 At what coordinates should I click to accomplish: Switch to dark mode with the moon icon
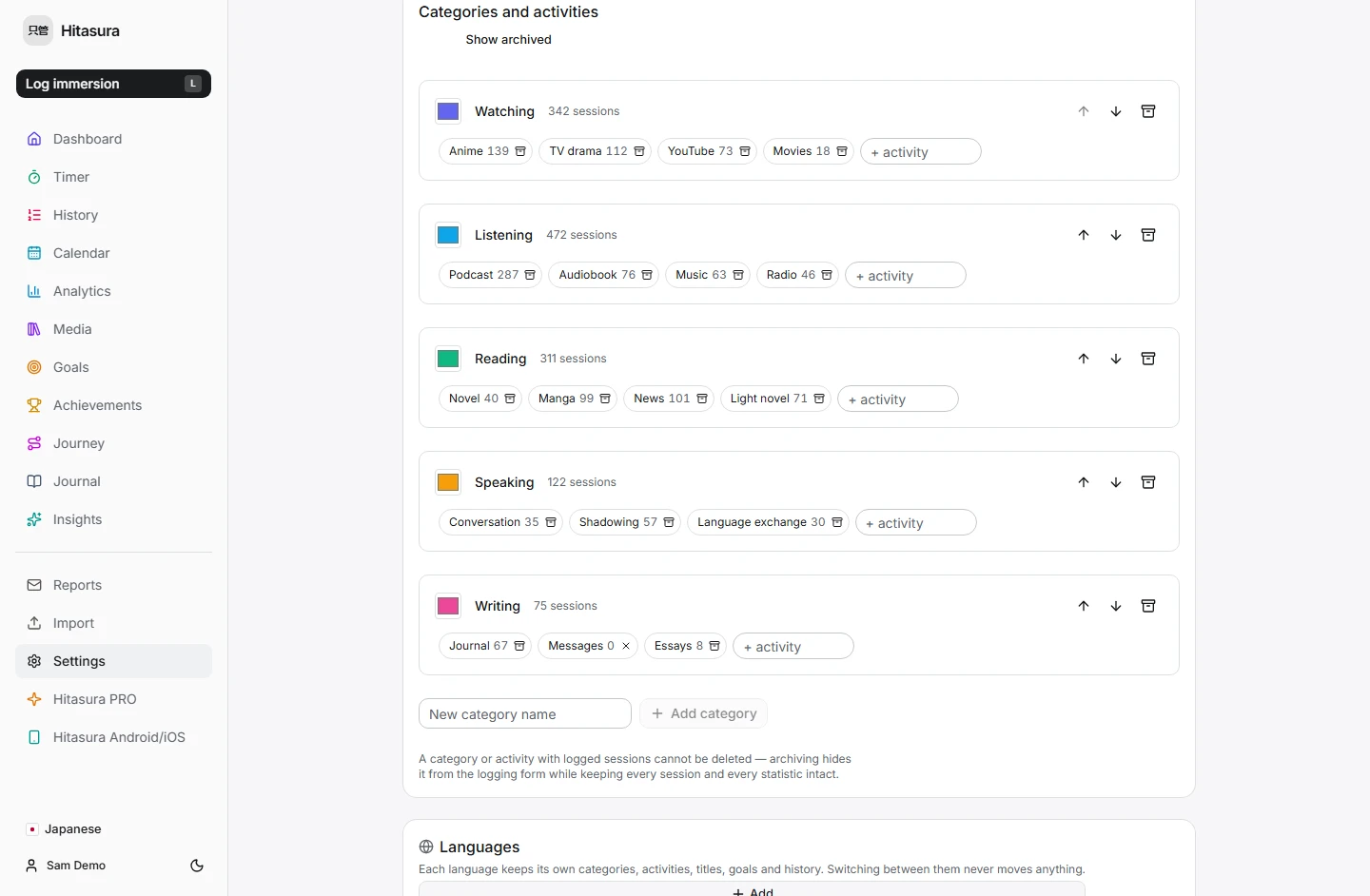tap(197, 866)
